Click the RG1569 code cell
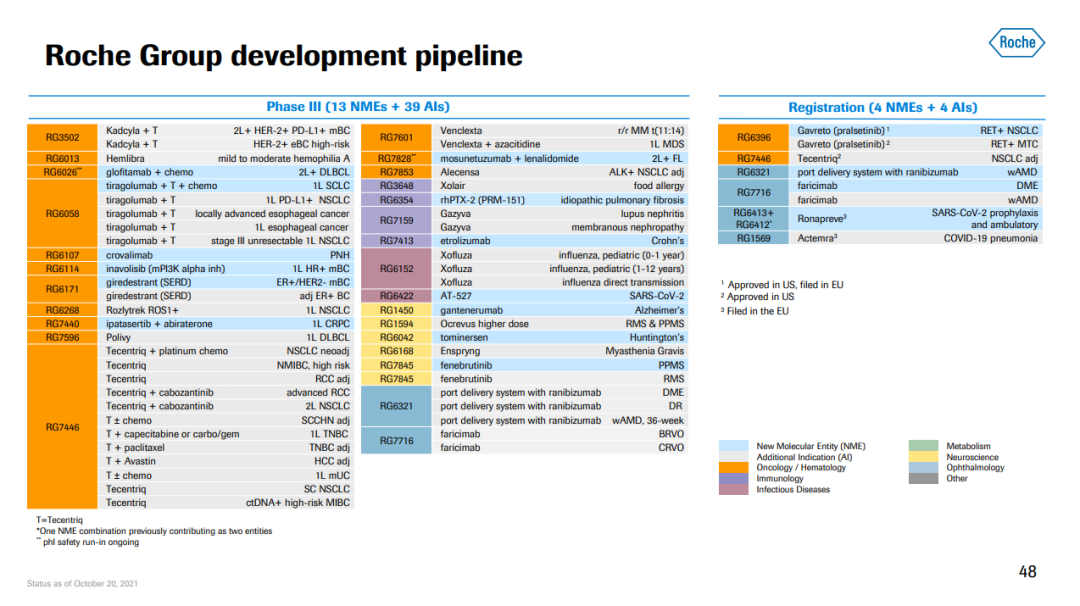The height and width of the screenshot is (606, 1080). point(754,238)
